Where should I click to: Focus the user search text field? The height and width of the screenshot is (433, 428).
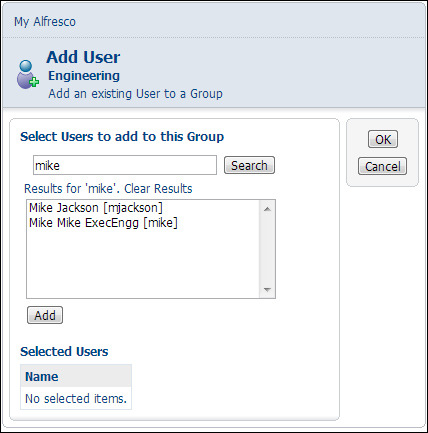125,165
